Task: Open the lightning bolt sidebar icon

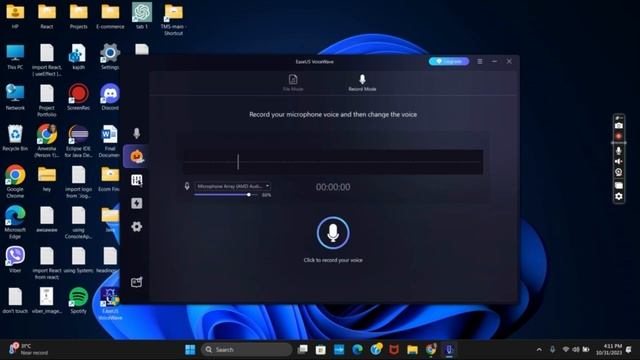Action: point(136,203)
